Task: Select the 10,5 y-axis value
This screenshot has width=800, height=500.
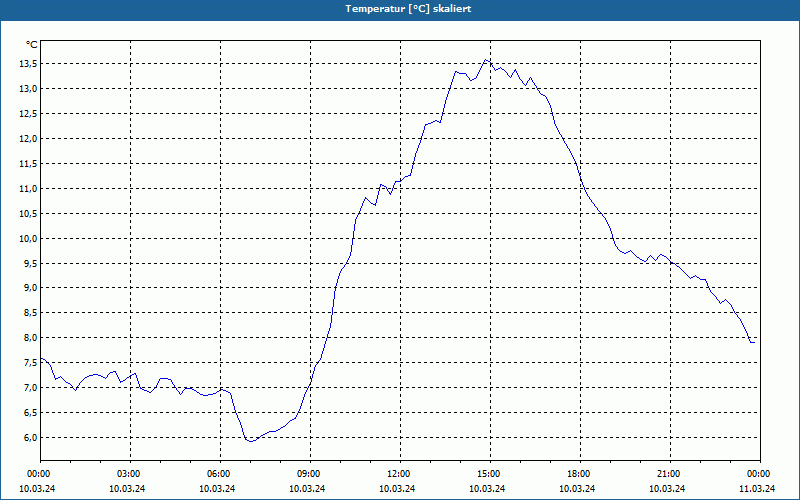Action: point(29,214)
